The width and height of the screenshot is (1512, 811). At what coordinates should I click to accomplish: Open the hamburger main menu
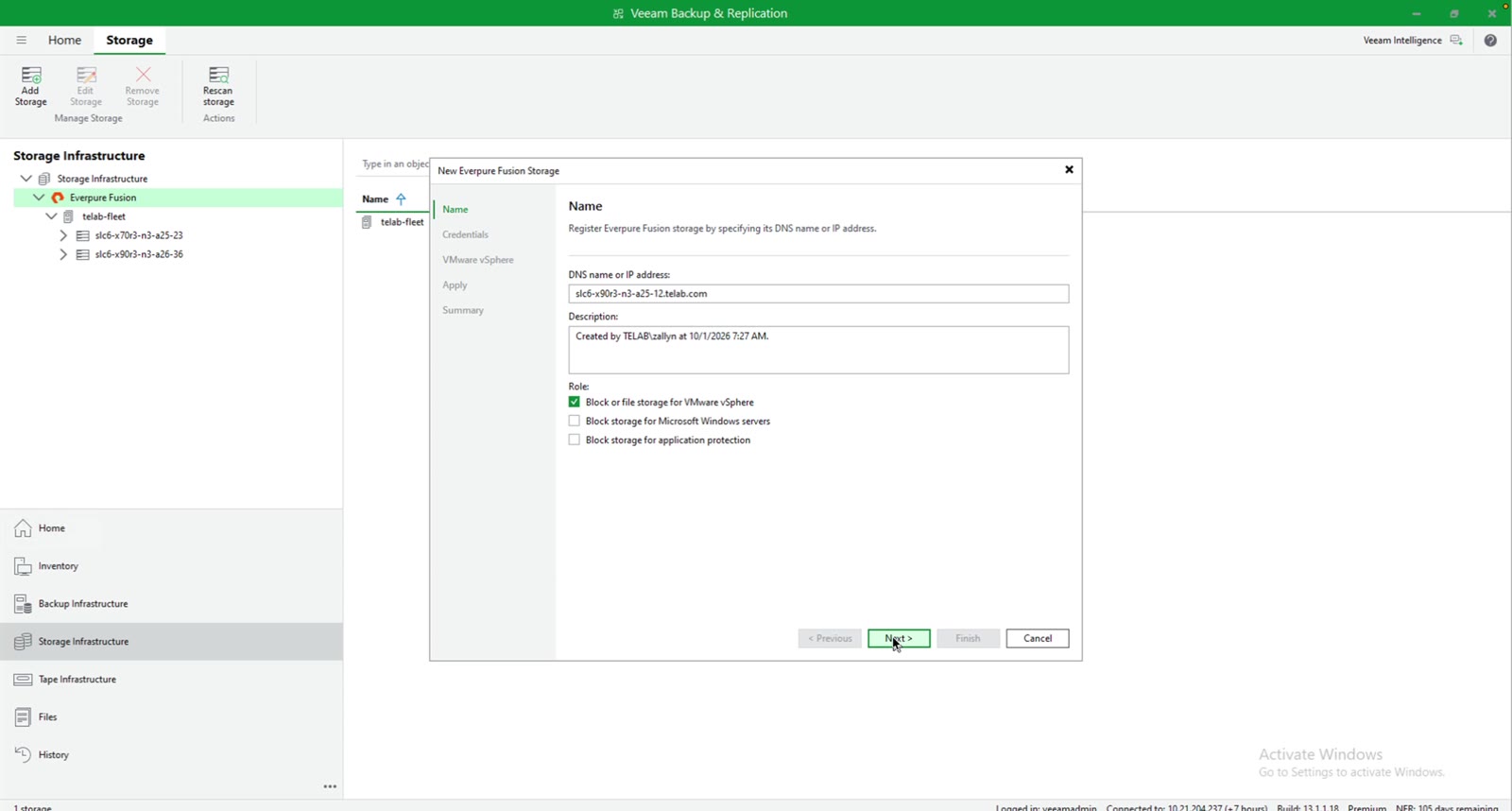pos(21,40)
